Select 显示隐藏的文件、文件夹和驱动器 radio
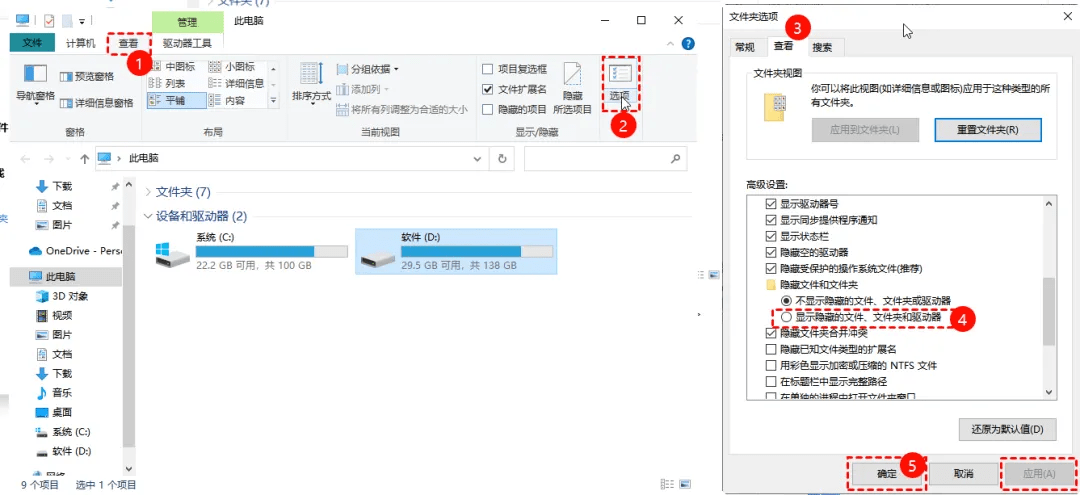1080x495 pixels. (x=787, y=317)
